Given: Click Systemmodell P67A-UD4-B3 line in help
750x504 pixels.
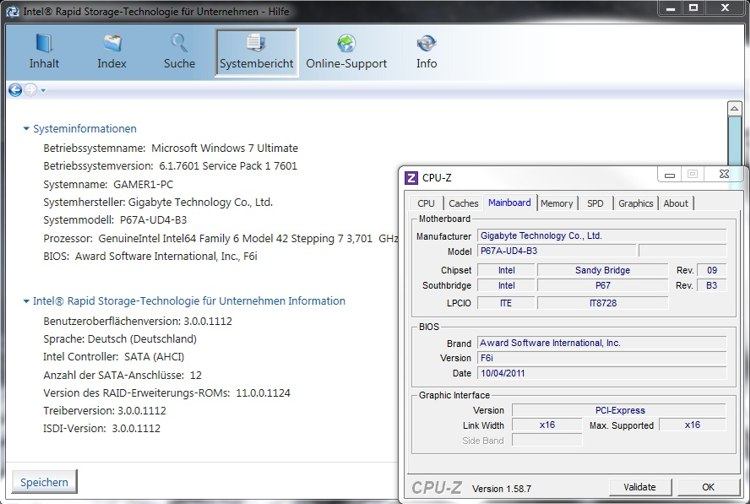Looking at the screenshot, I should click(x=115, y=220).
